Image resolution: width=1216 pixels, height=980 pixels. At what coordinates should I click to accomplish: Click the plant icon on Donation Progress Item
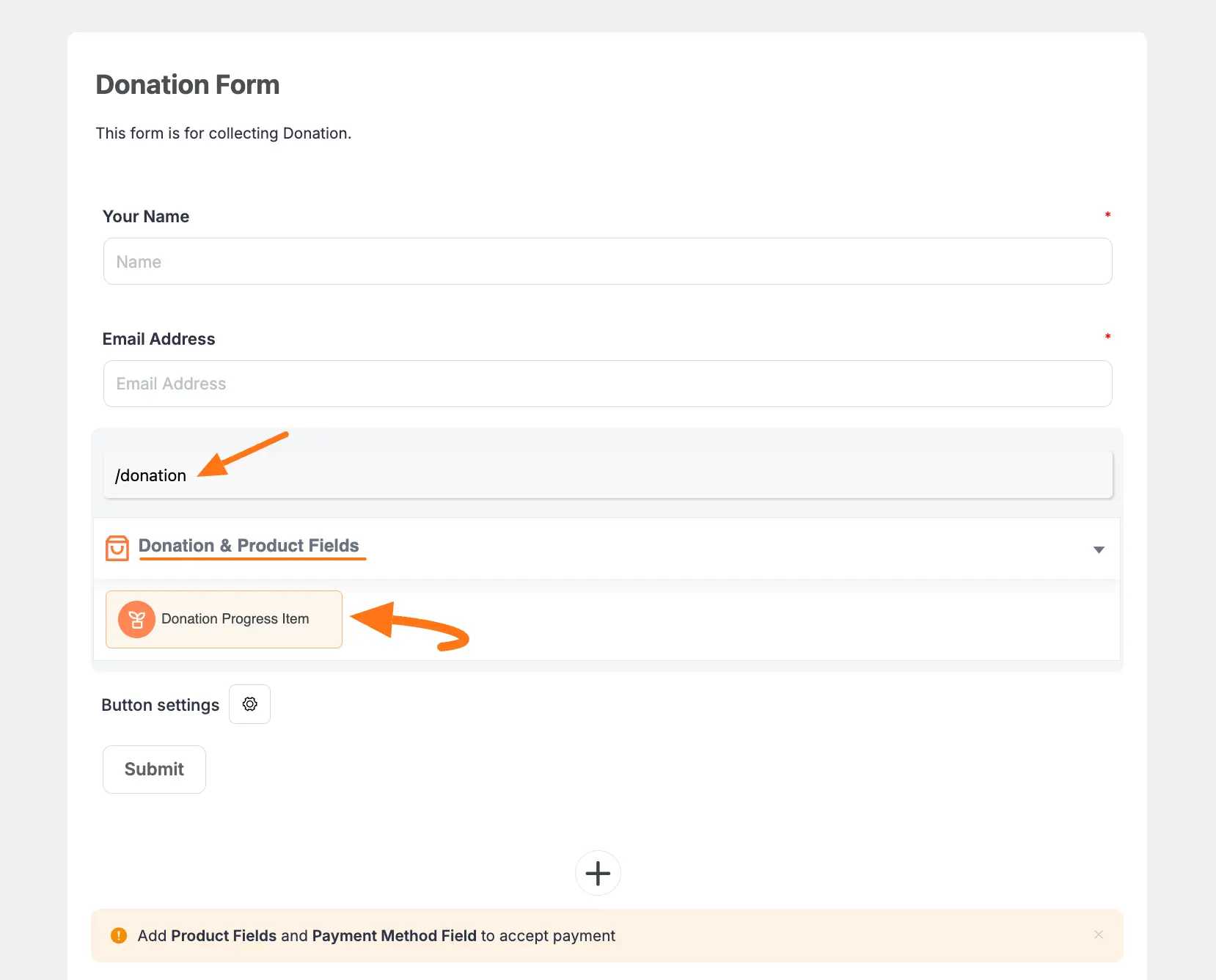(x=136, y=619)
